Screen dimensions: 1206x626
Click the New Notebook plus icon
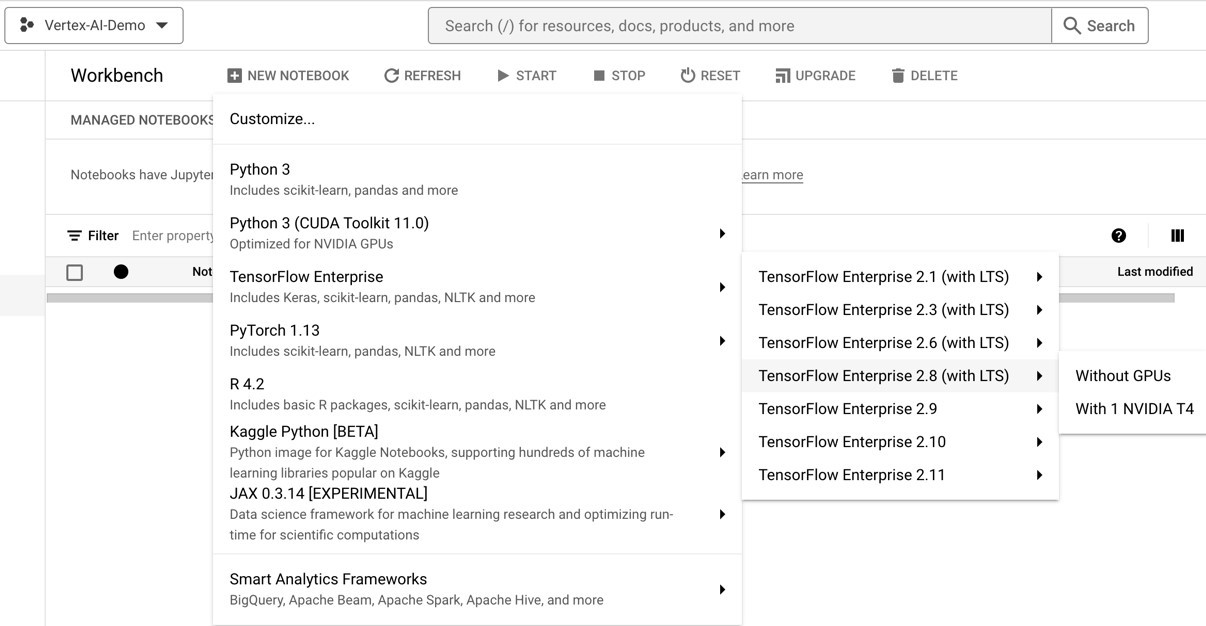click(x=234, y=76)
